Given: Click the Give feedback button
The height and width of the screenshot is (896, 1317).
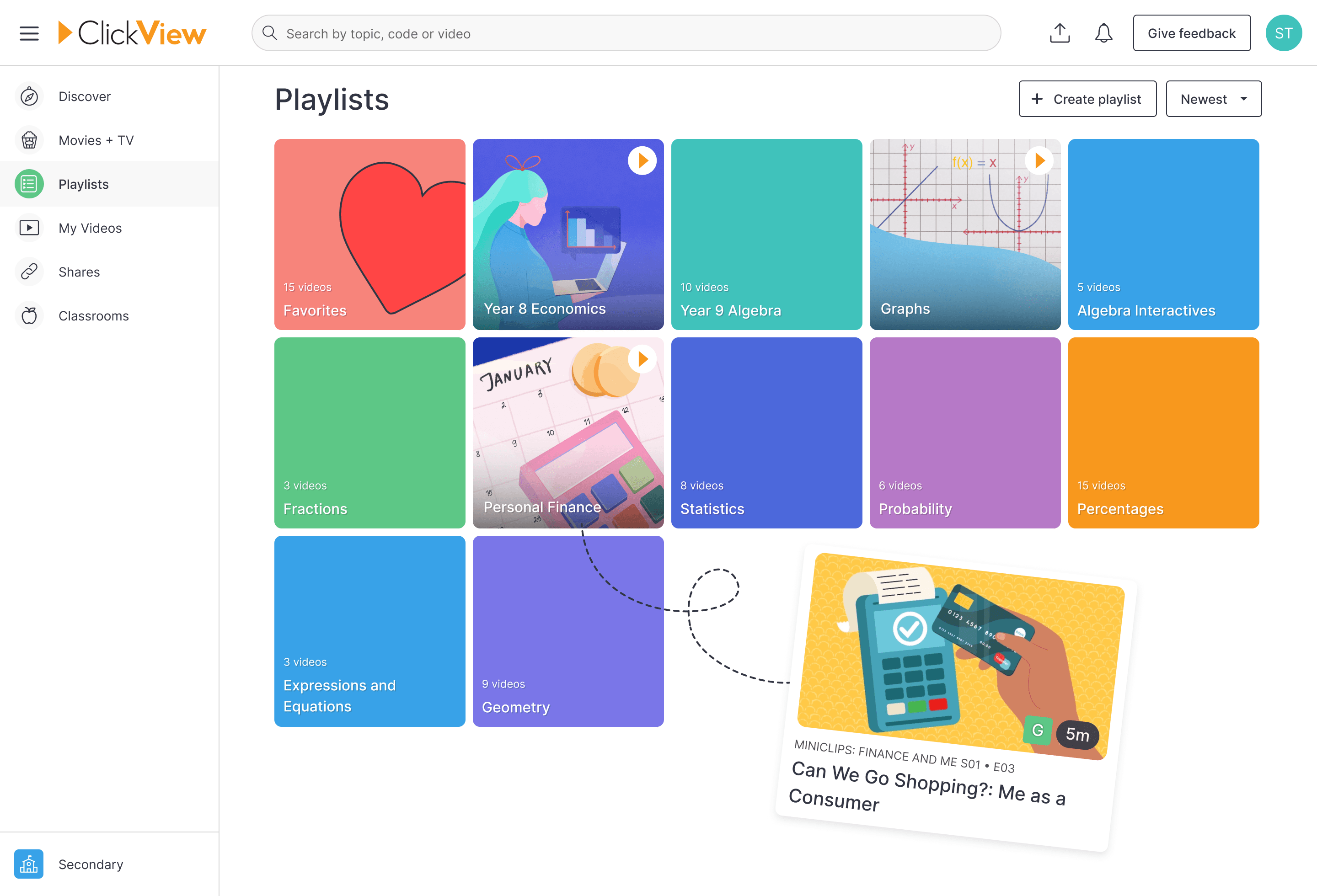Looking at the screenshot, I should (x=1192, y=33).
